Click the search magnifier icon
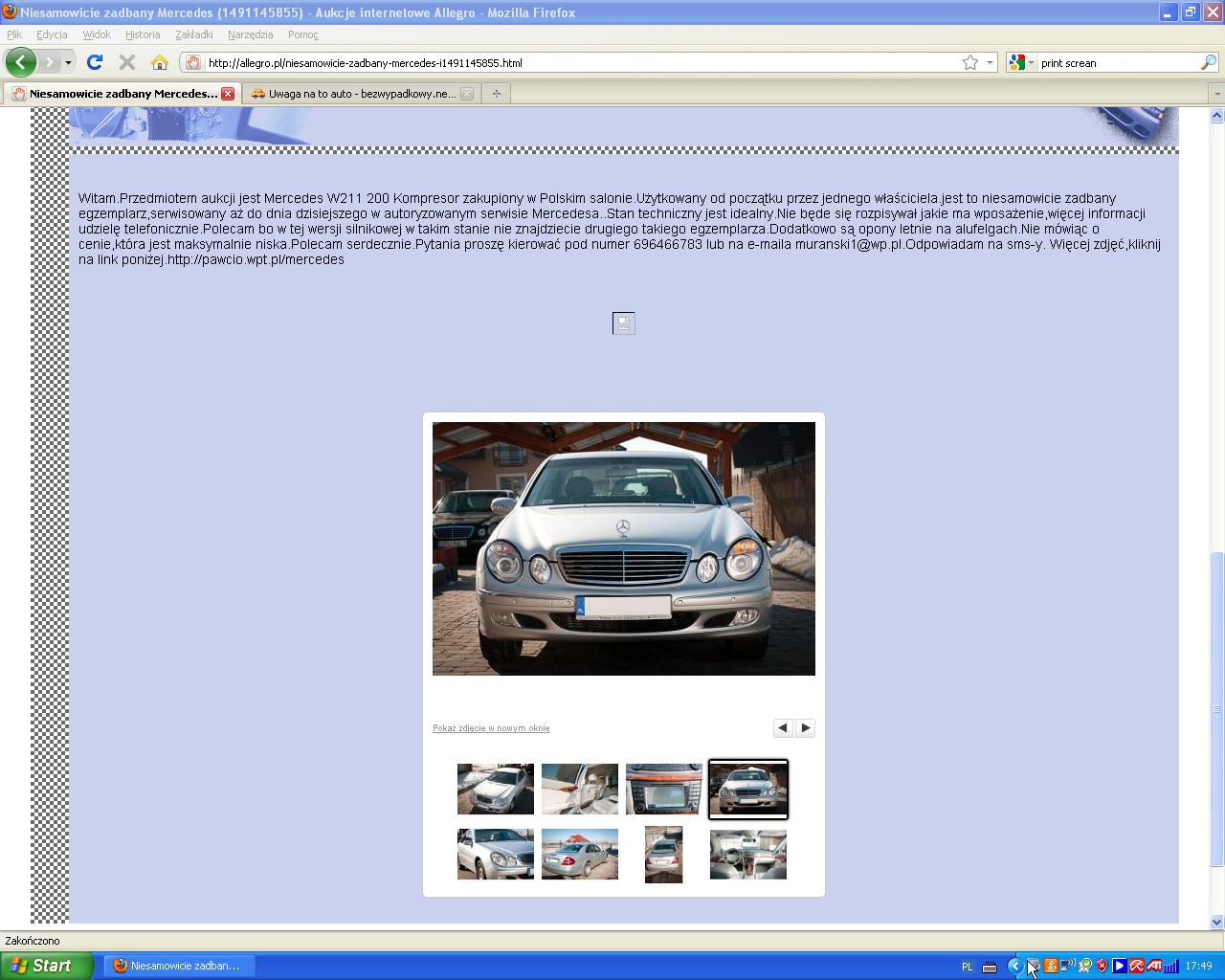1225x980 pixels. click(x=1209, y=62)
